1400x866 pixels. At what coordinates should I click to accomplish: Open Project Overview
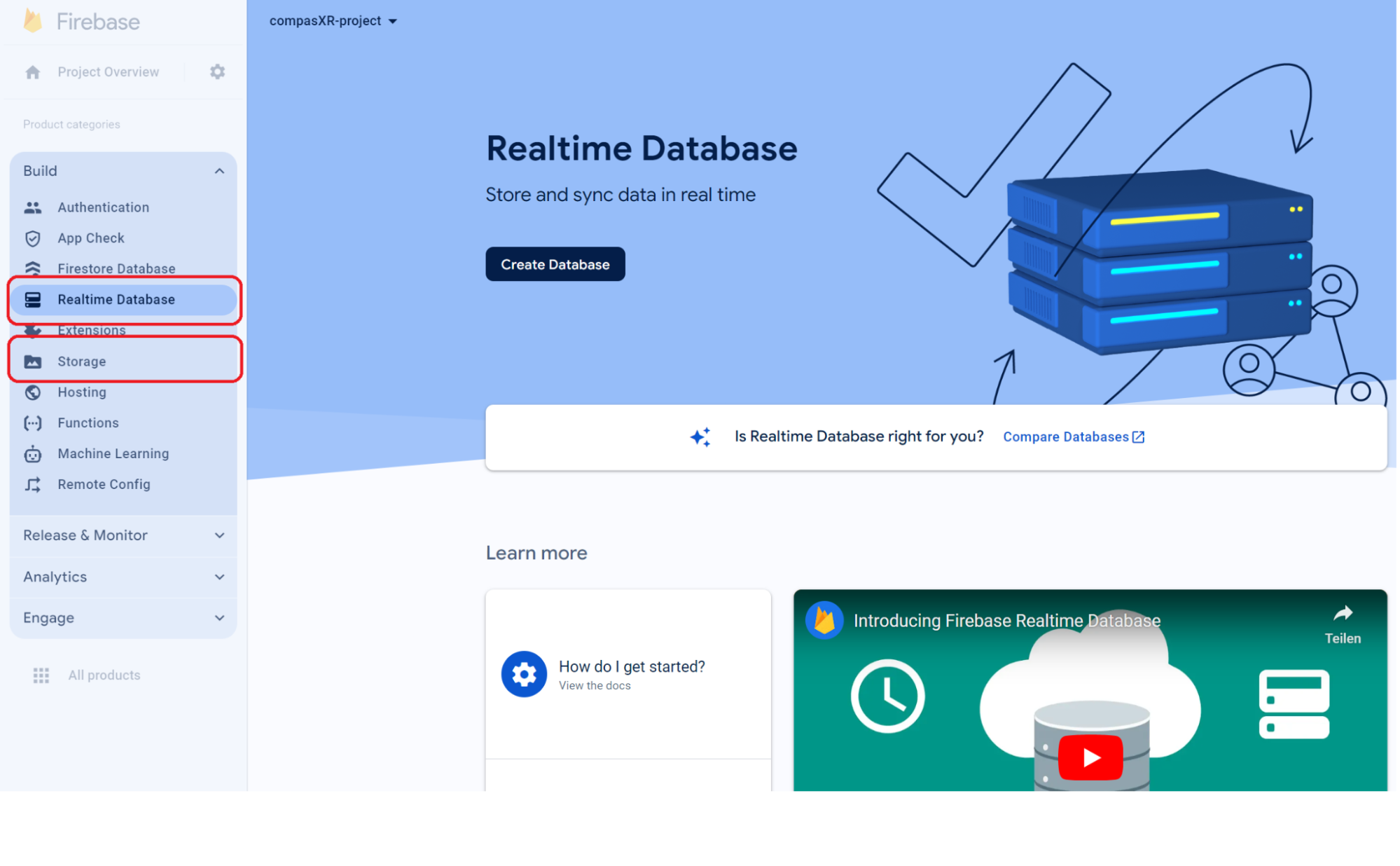click(x=108, y=71)
